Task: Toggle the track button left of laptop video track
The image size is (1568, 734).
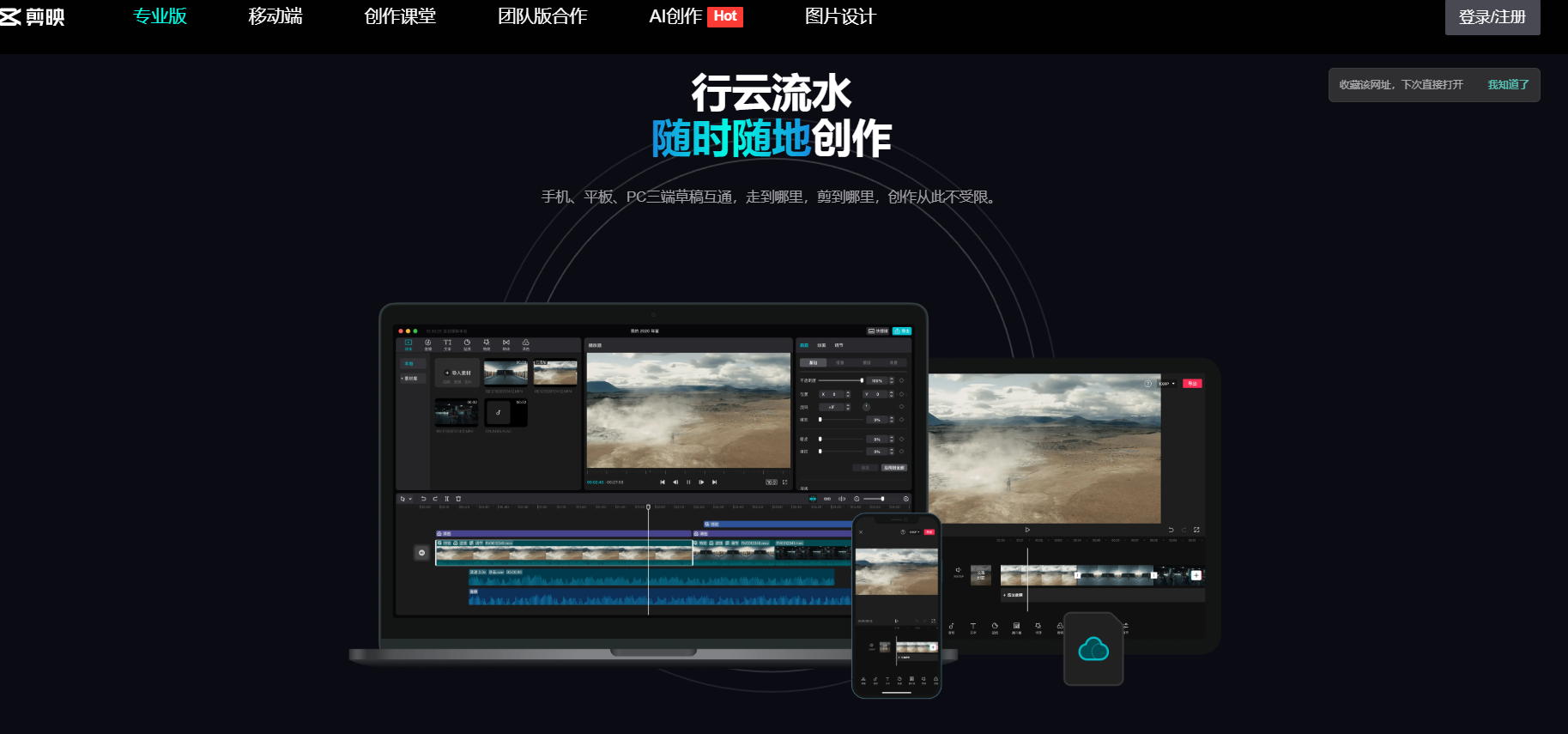Action: point(421,553)
